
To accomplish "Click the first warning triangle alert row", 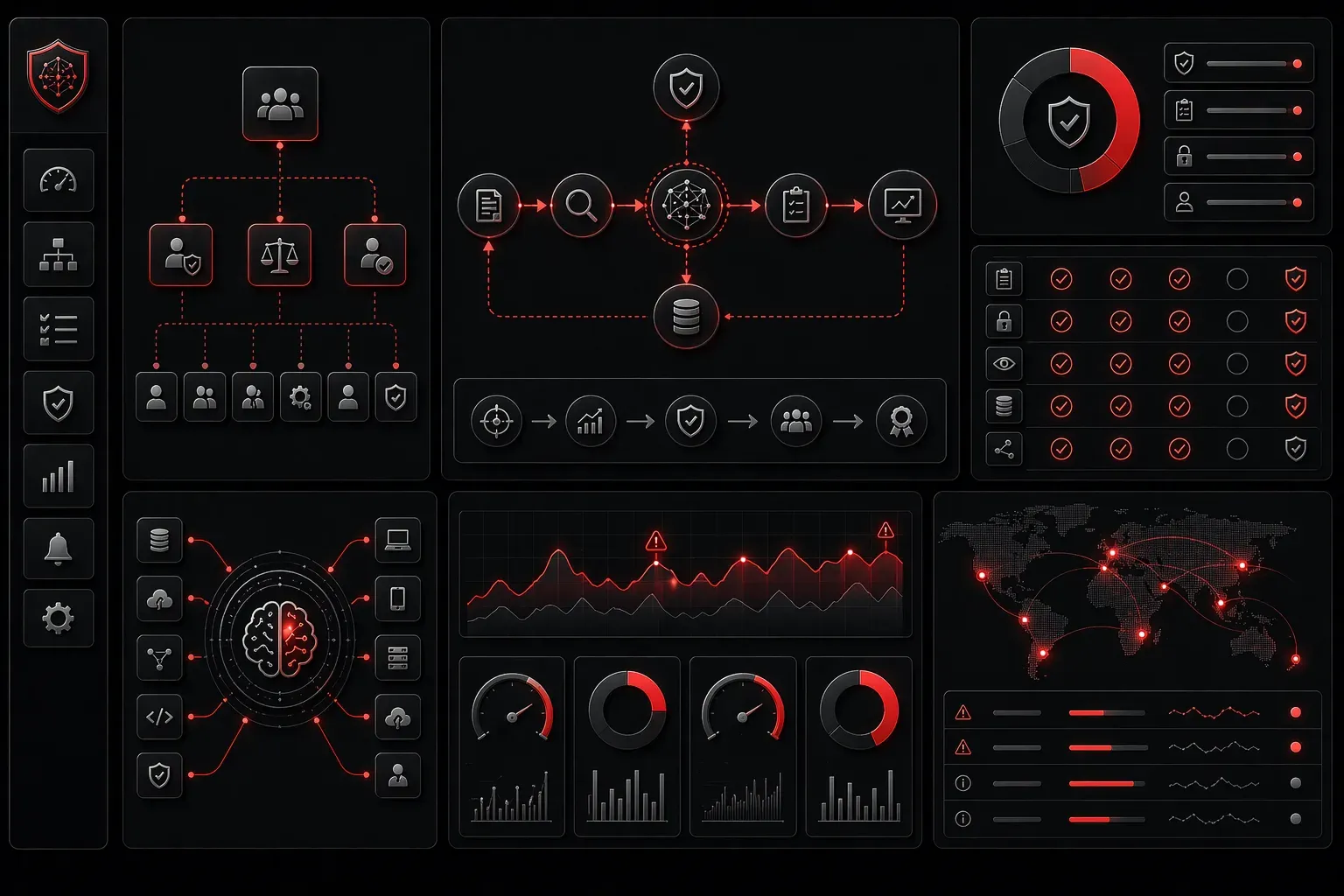I will tap(1132, 713).
